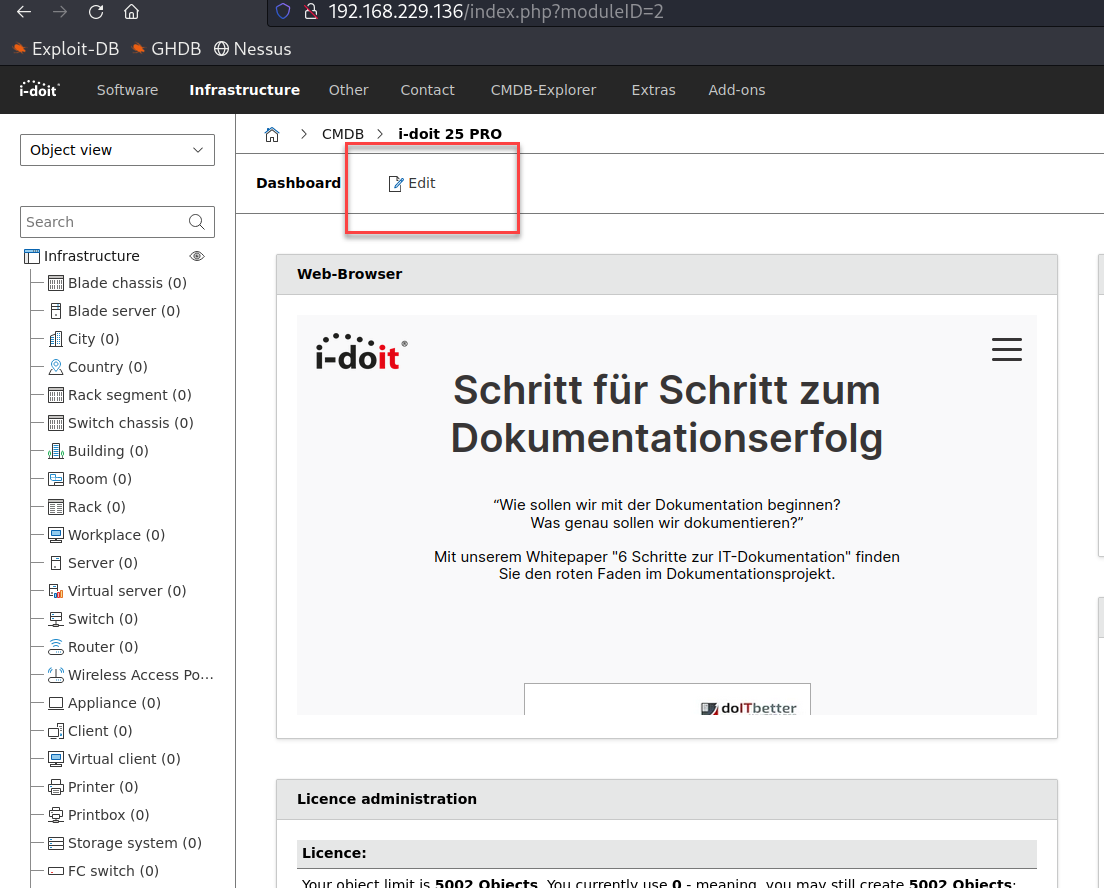
Task: Click the browser back arrow
Action: (24, 11)
